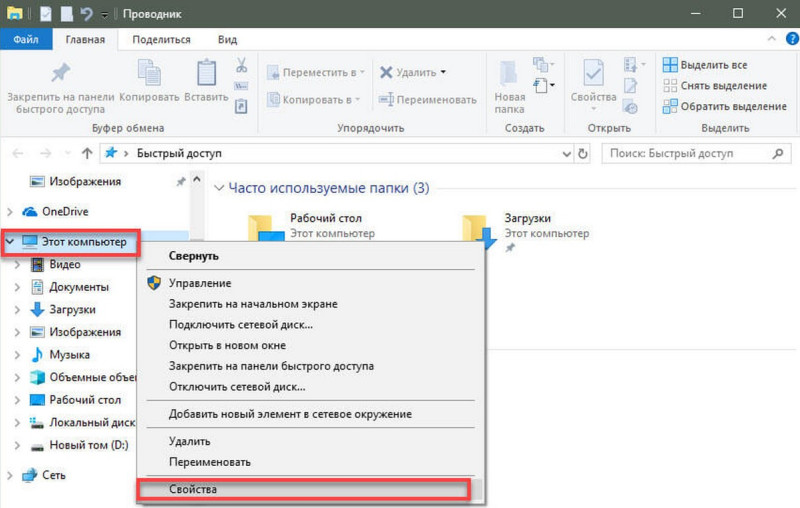Image resolution: width=800 pixels, height=508 pixels.
Task: Click the Поиск: Быстрый доступ search field
Action: tap(697, 154)
